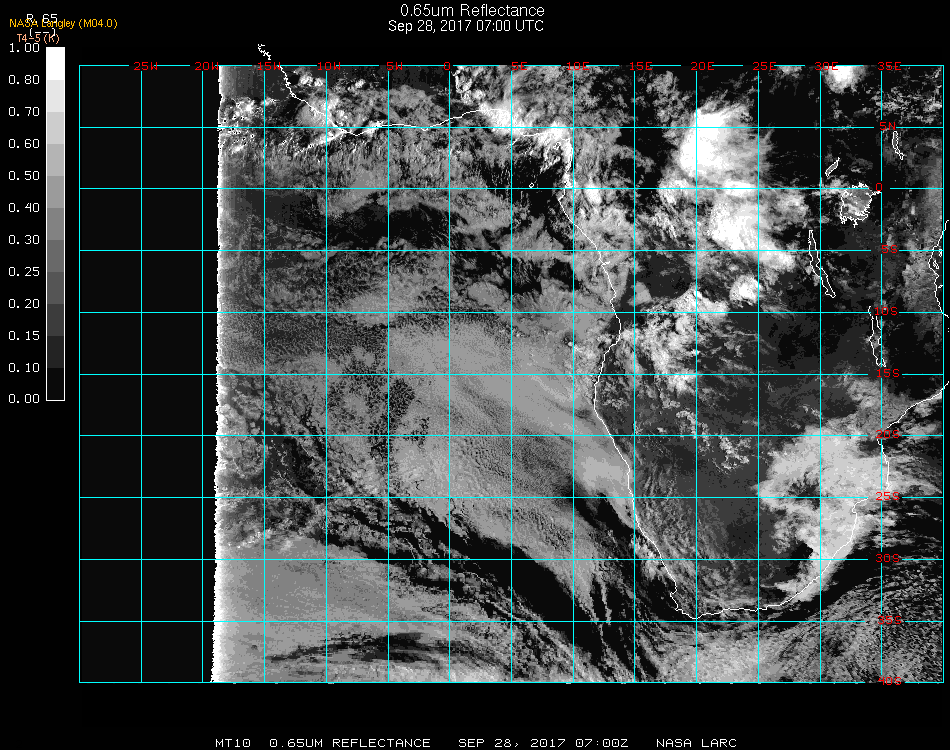Click the 0.30 legend value
Viewport: 950px width, 750px height.
point(24,241)
